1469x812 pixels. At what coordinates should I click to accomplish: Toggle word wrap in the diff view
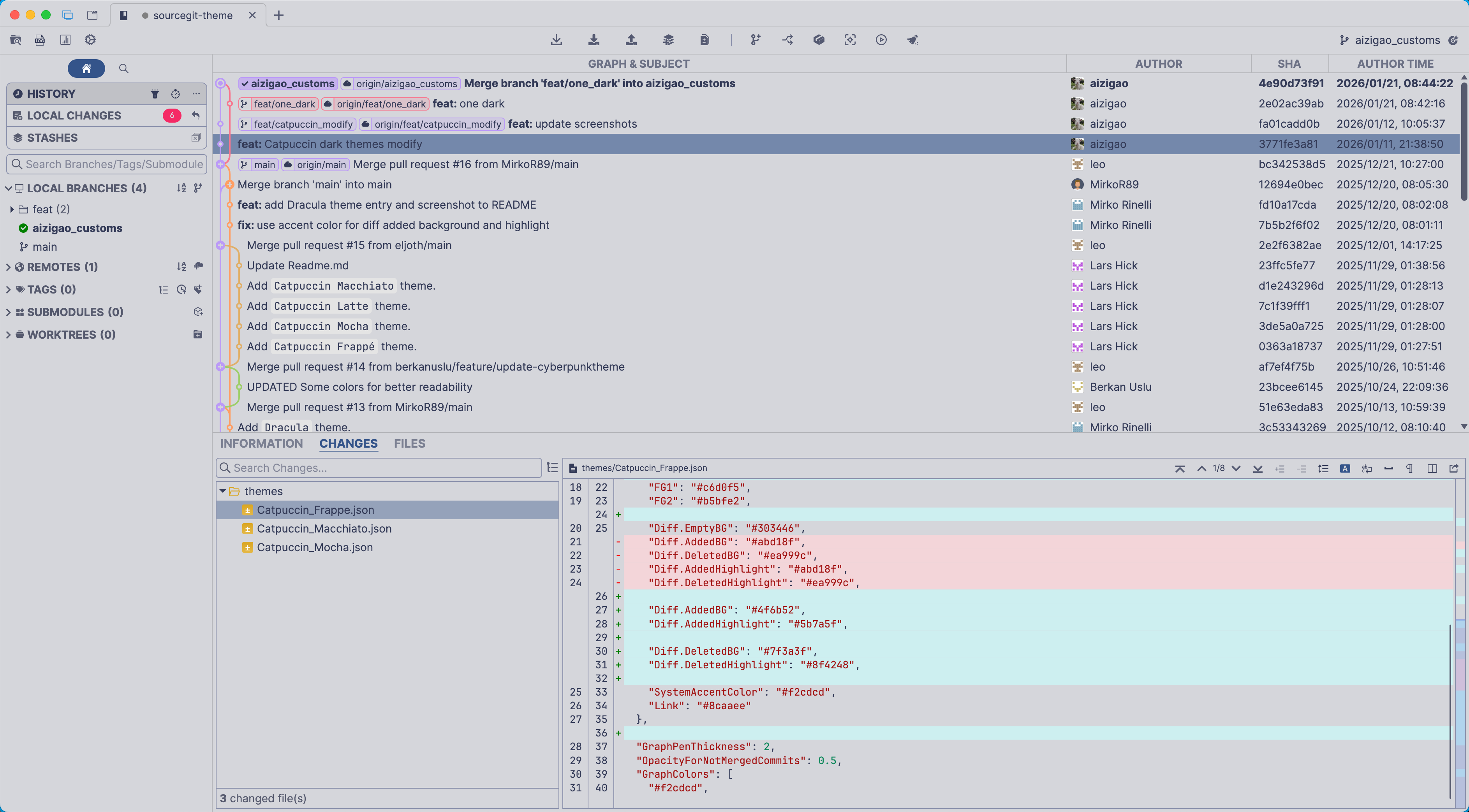tap(1367, 468)
